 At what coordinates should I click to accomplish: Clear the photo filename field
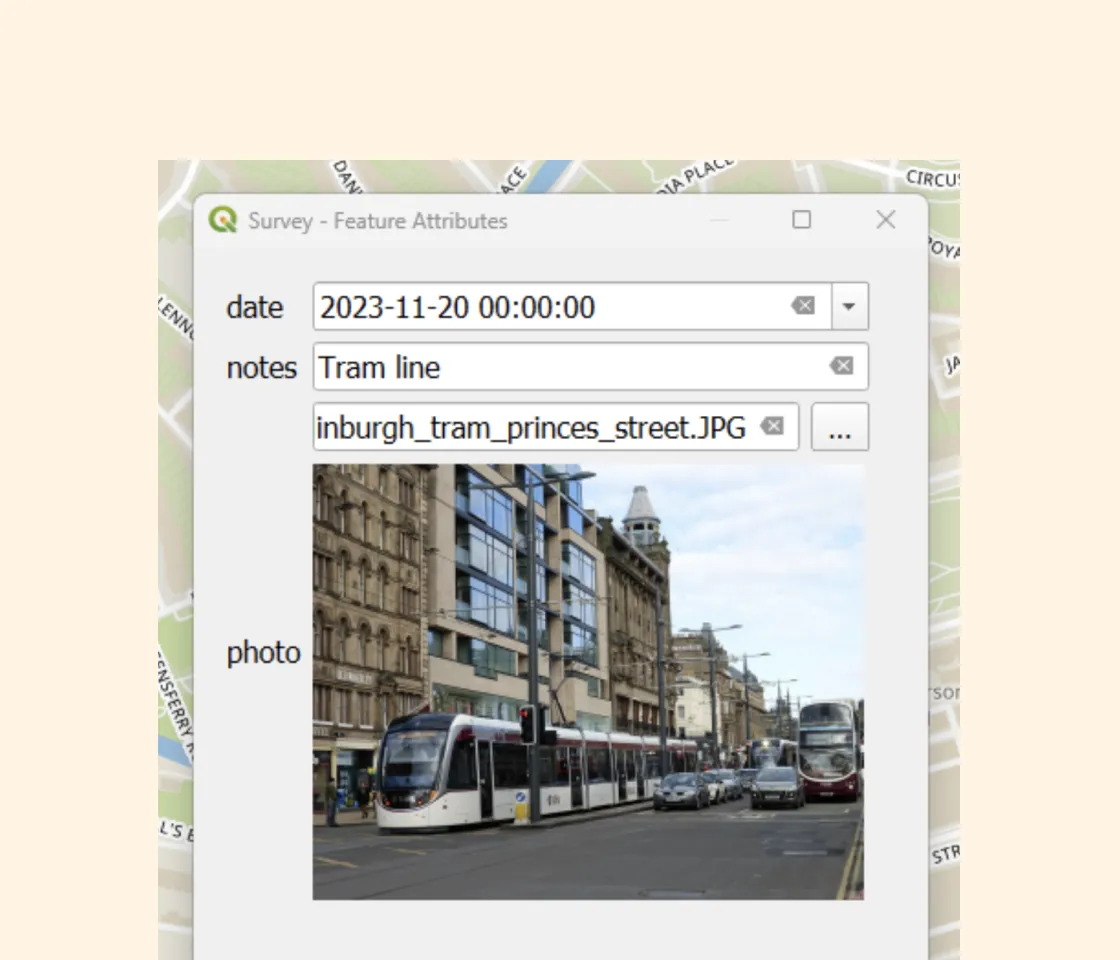[772, 426]
